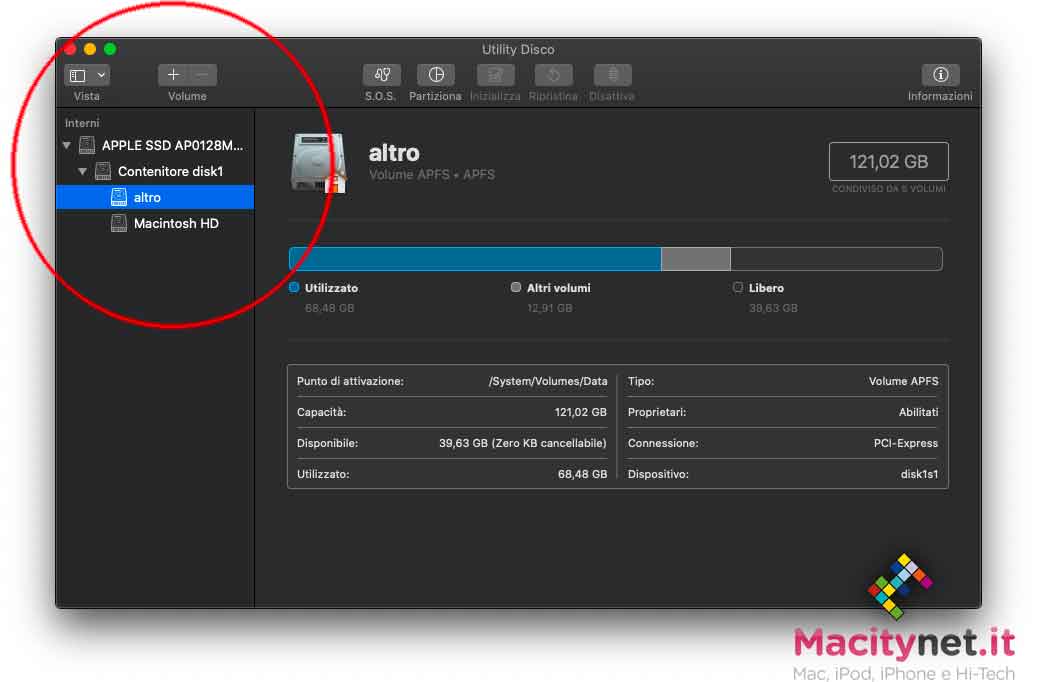
Task: Click the 121,02 GB capacity box
Action: [888, 161]
